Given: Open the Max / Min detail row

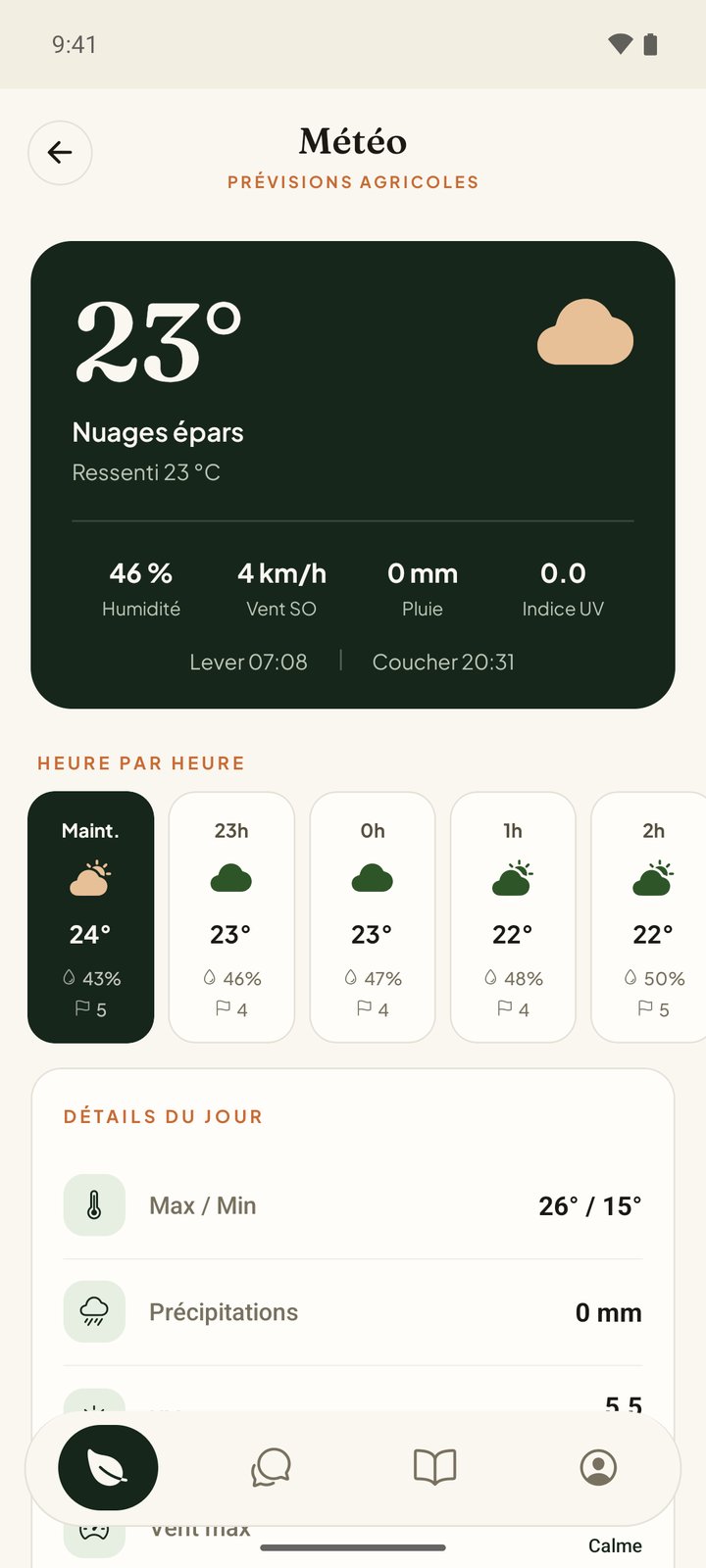Looking at the screenshot, I should (x=353, y=1205).
